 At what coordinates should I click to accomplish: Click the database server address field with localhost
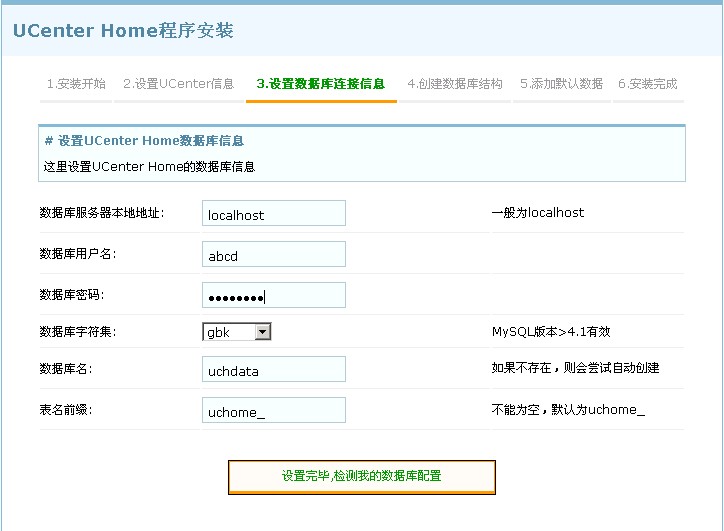[274, 213]
